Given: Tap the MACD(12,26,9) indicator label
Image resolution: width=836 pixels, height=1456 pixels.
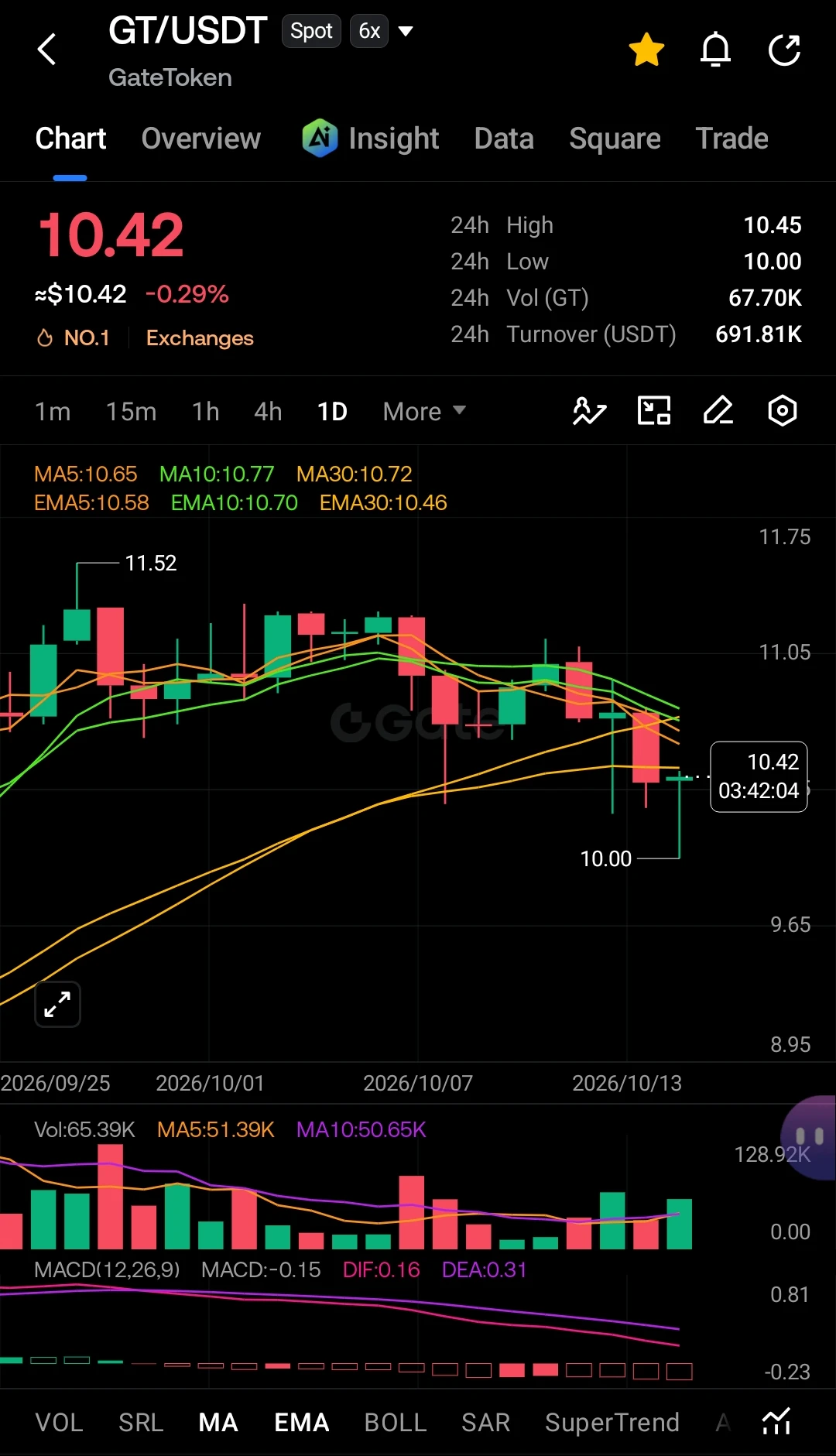Looking at the screenshot, I should click(107, 1269).
